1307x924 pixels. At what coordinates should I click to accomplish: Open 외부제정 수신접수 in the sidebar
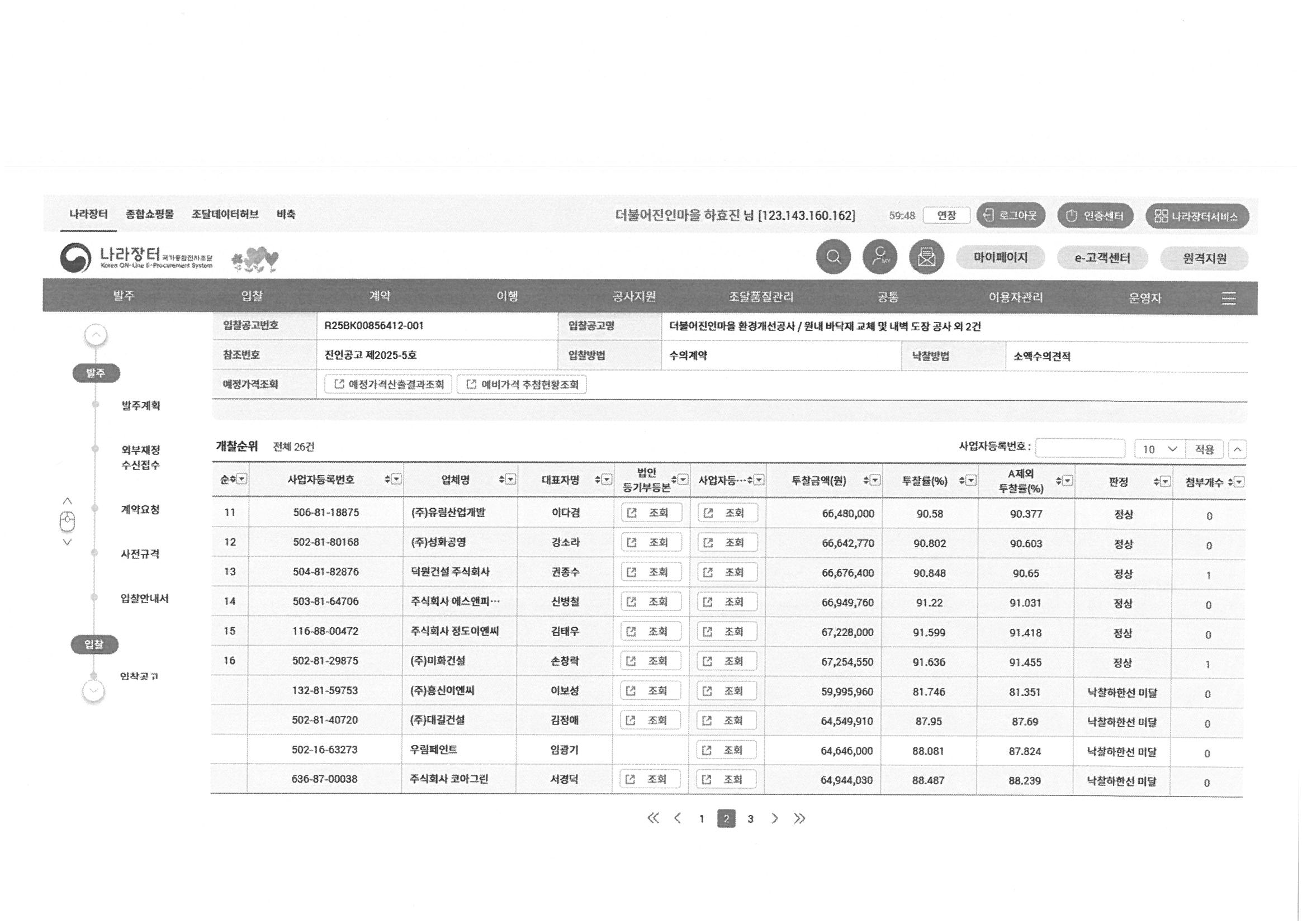point(141,457)
